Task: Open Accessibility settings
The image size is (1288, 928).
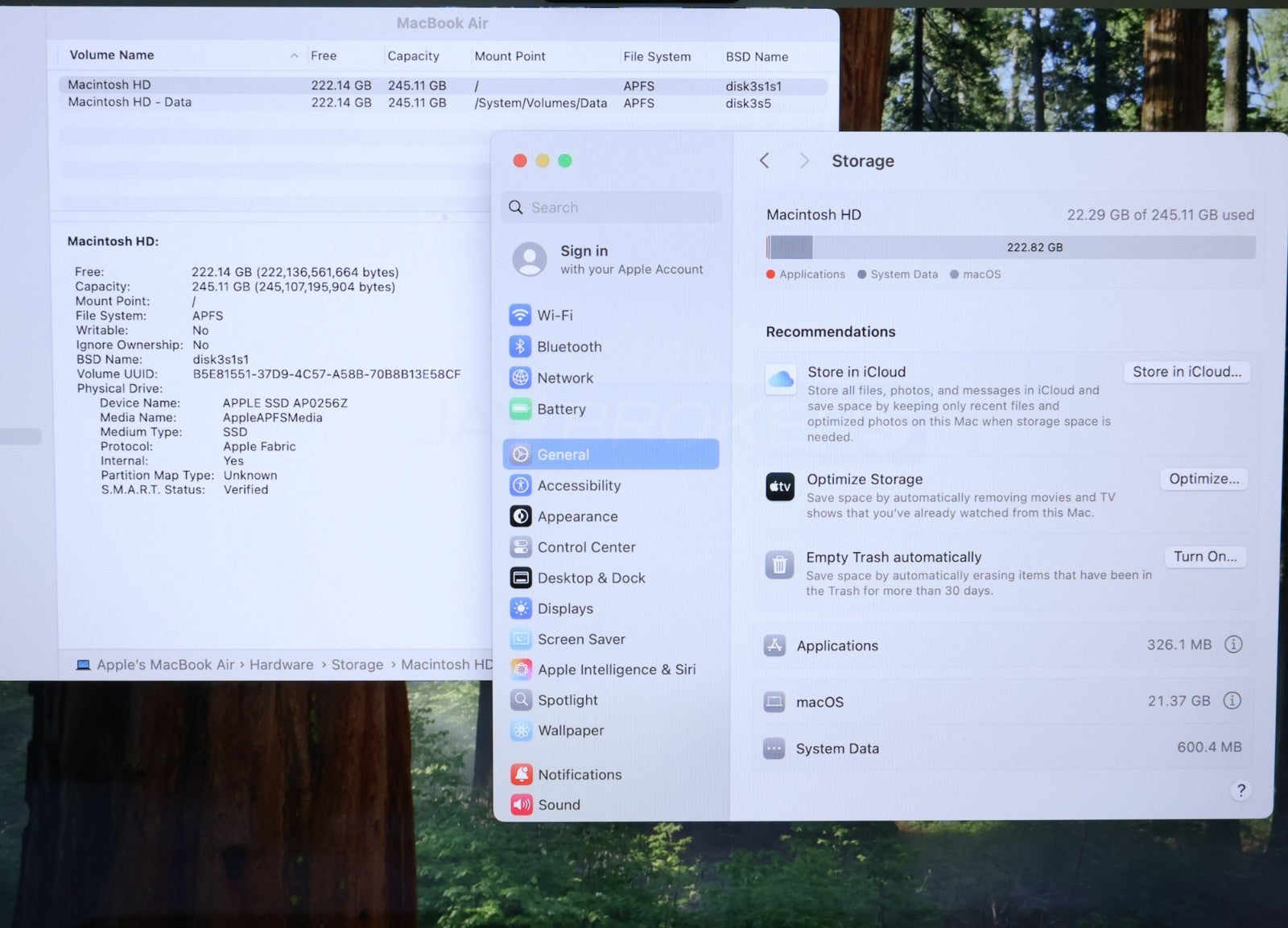Action: (578, 485)
